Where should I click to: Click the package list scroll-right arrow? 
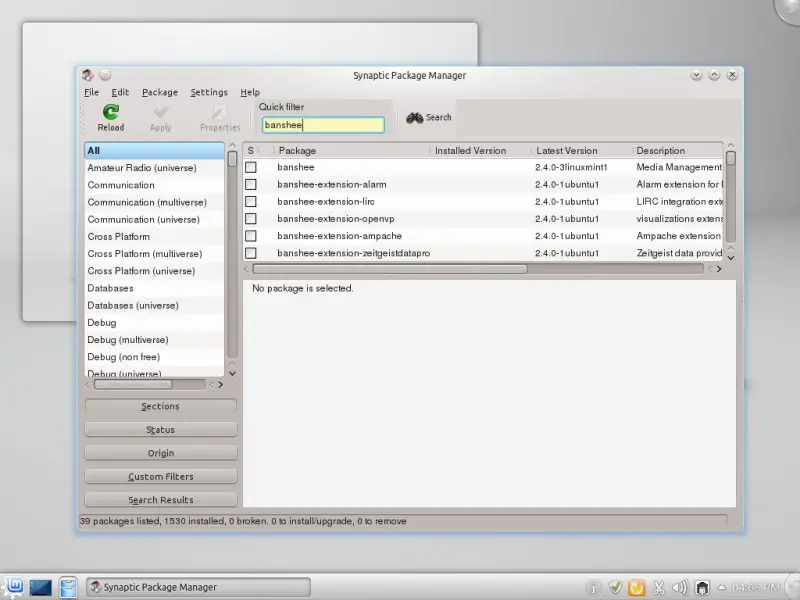pyautogui.click(x=719, y=269)
